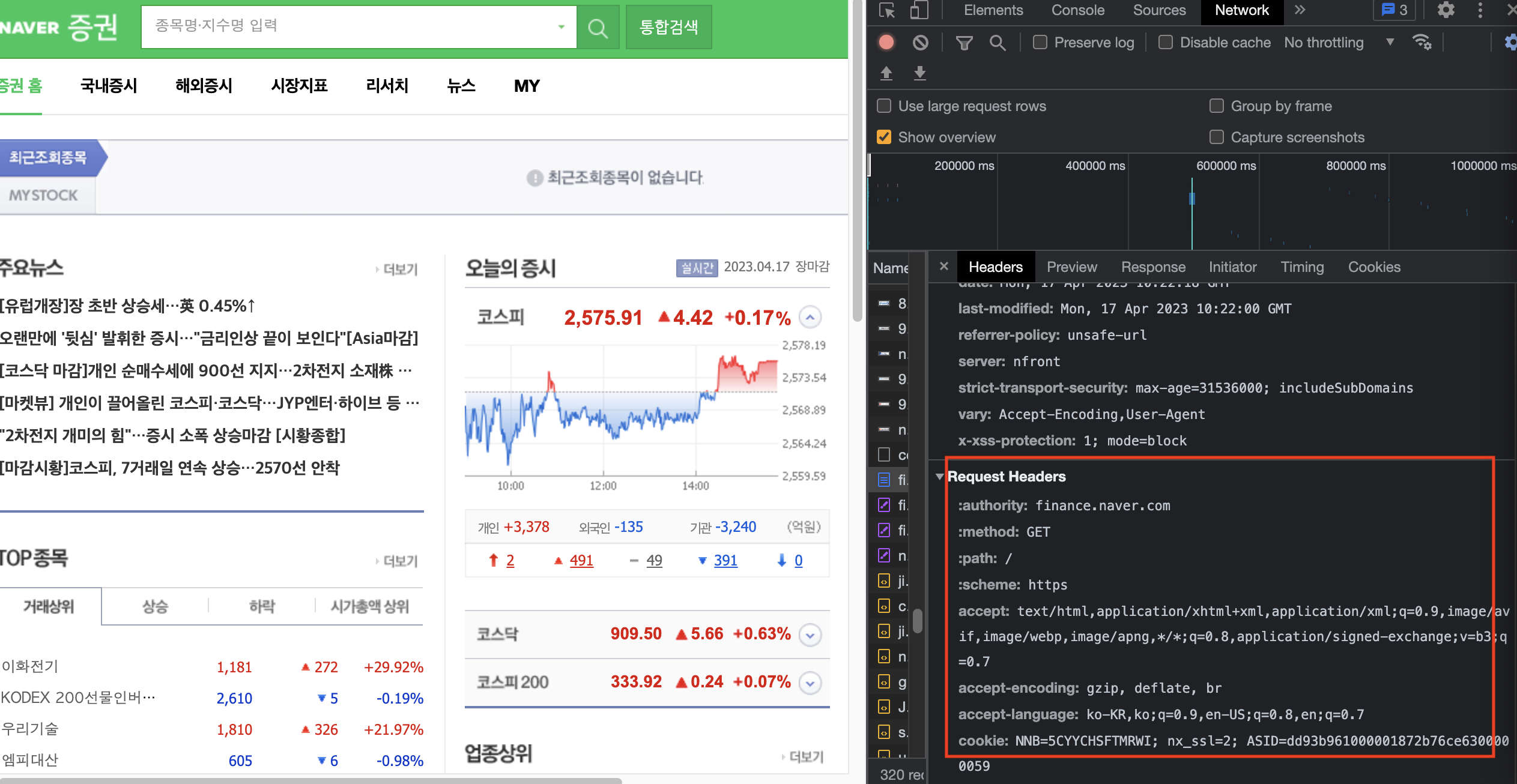The height and width of the screenshot is (784, 1517).
Task: Toggle the network filter funnel icon
Action: [964, 43]
